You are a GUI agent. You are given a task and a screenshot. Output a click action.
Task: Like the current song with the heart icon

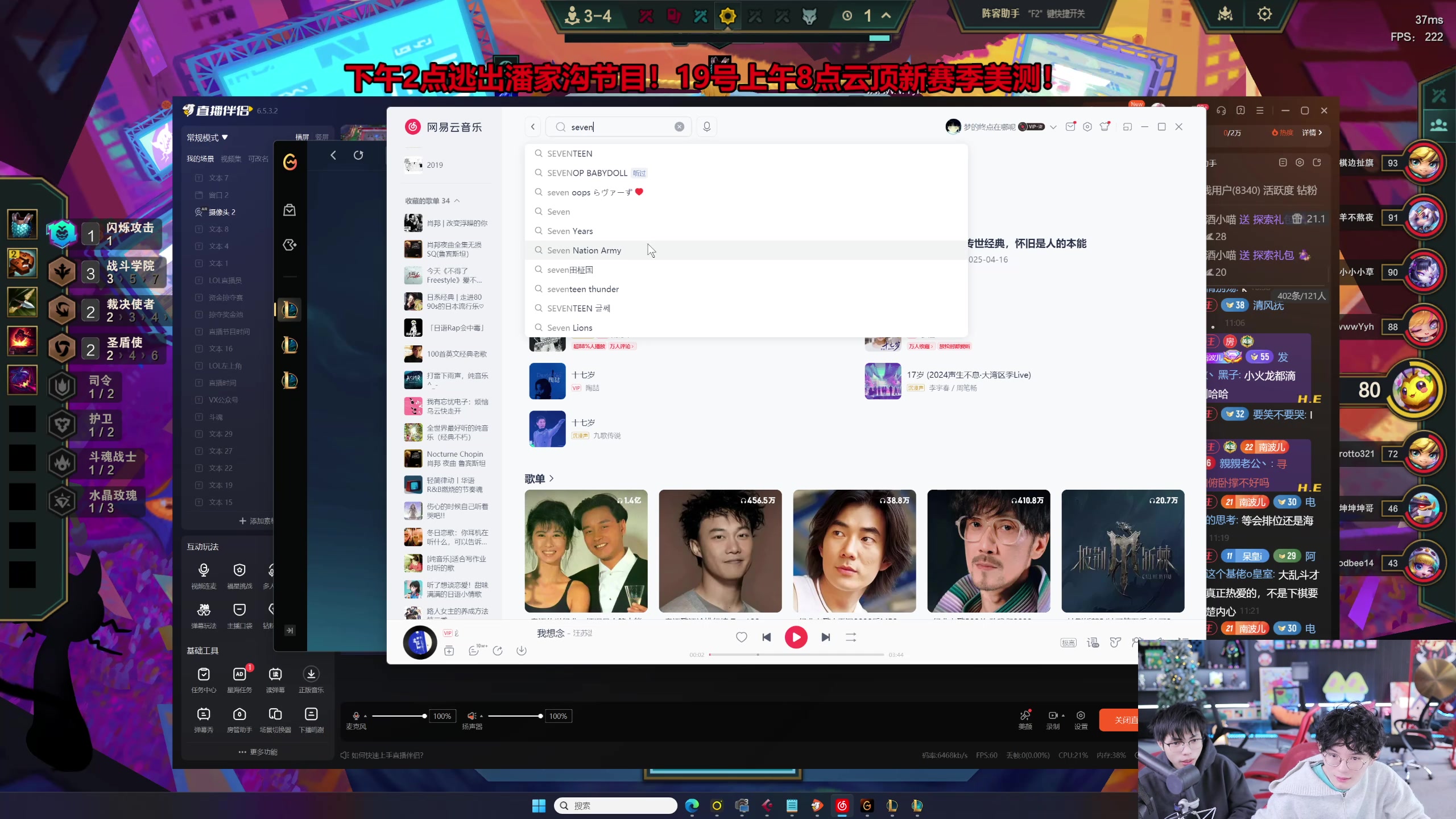pos(741,638)
